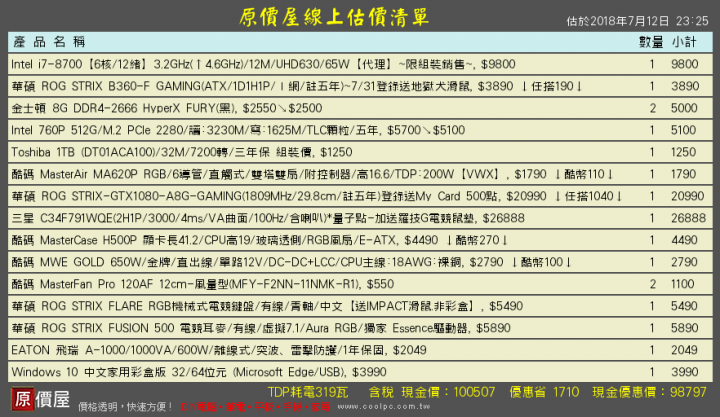Viewport: 720px width, 417px height.
Task: Click the 價格透明,快速方便 slogan
Action: [x=126, y=407]
